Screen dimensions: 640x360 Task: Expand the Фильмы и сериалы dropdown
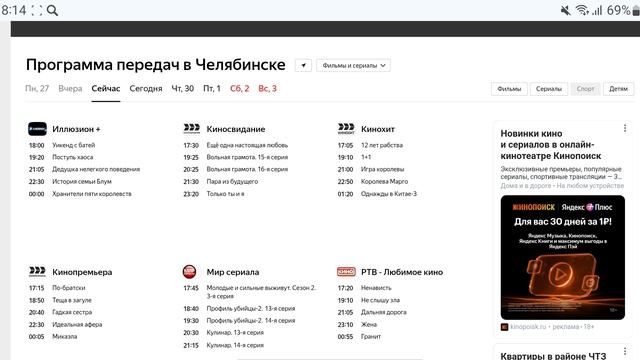click(353, 65)
